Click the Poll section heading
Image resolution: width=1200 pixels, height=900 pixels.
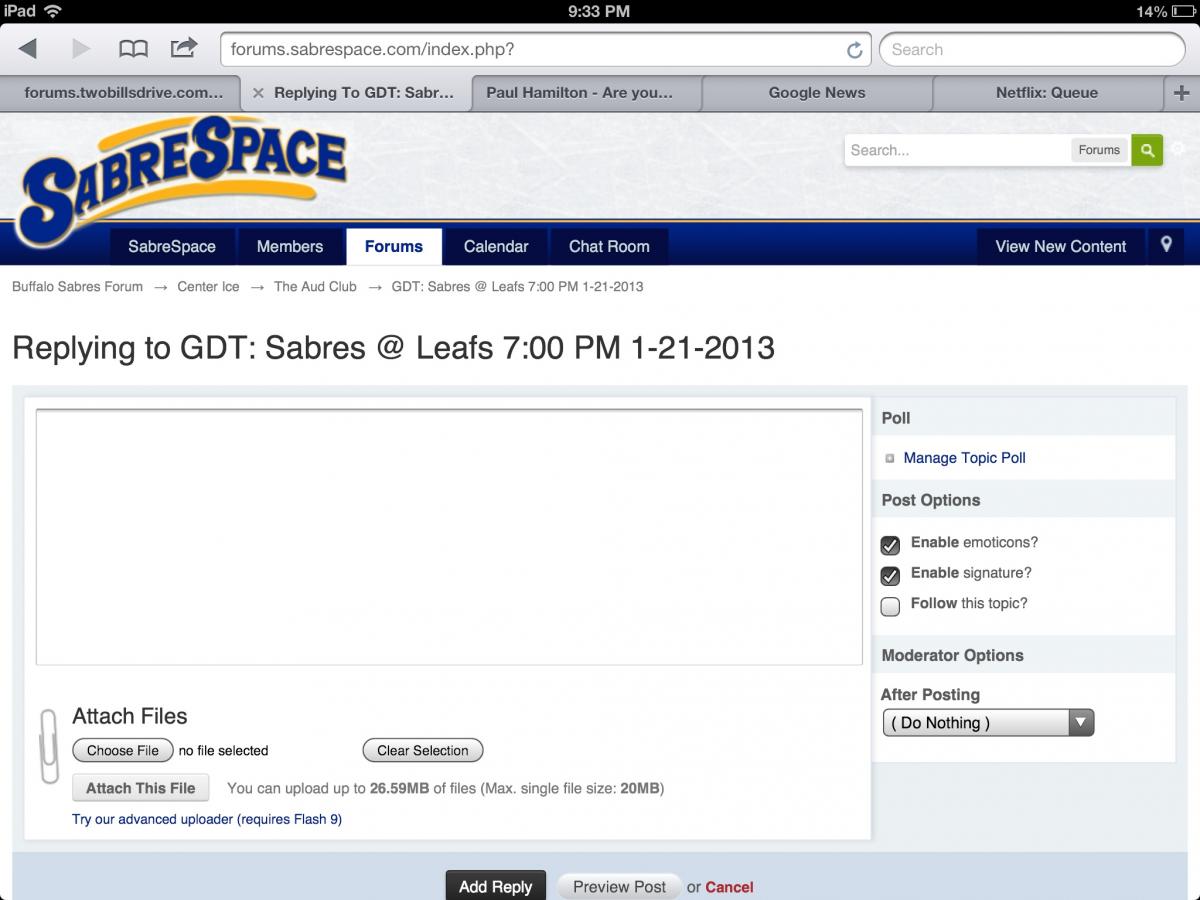coord(896,418)
